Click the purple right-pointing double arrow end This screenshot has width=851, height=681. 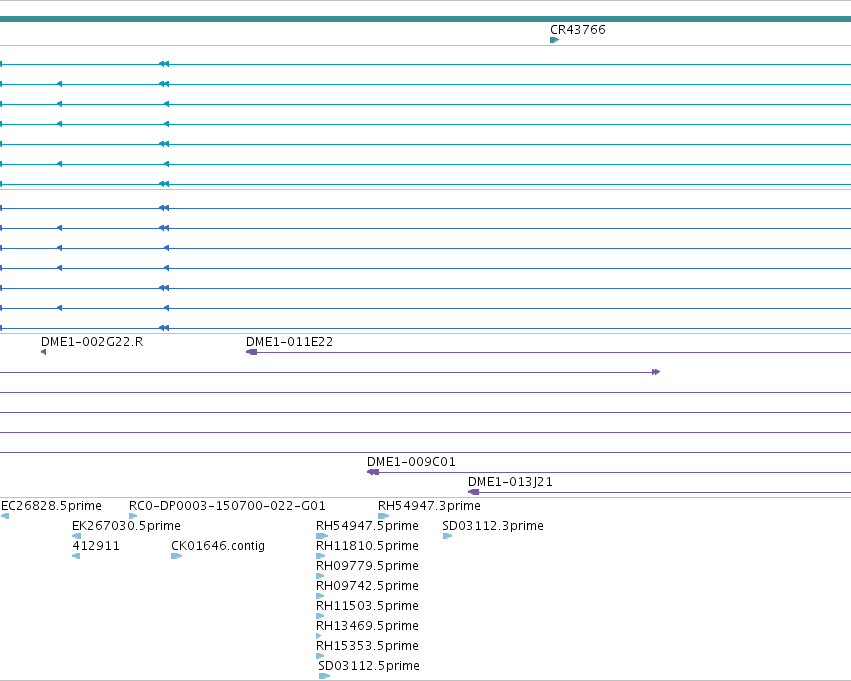tap(656, 372)
